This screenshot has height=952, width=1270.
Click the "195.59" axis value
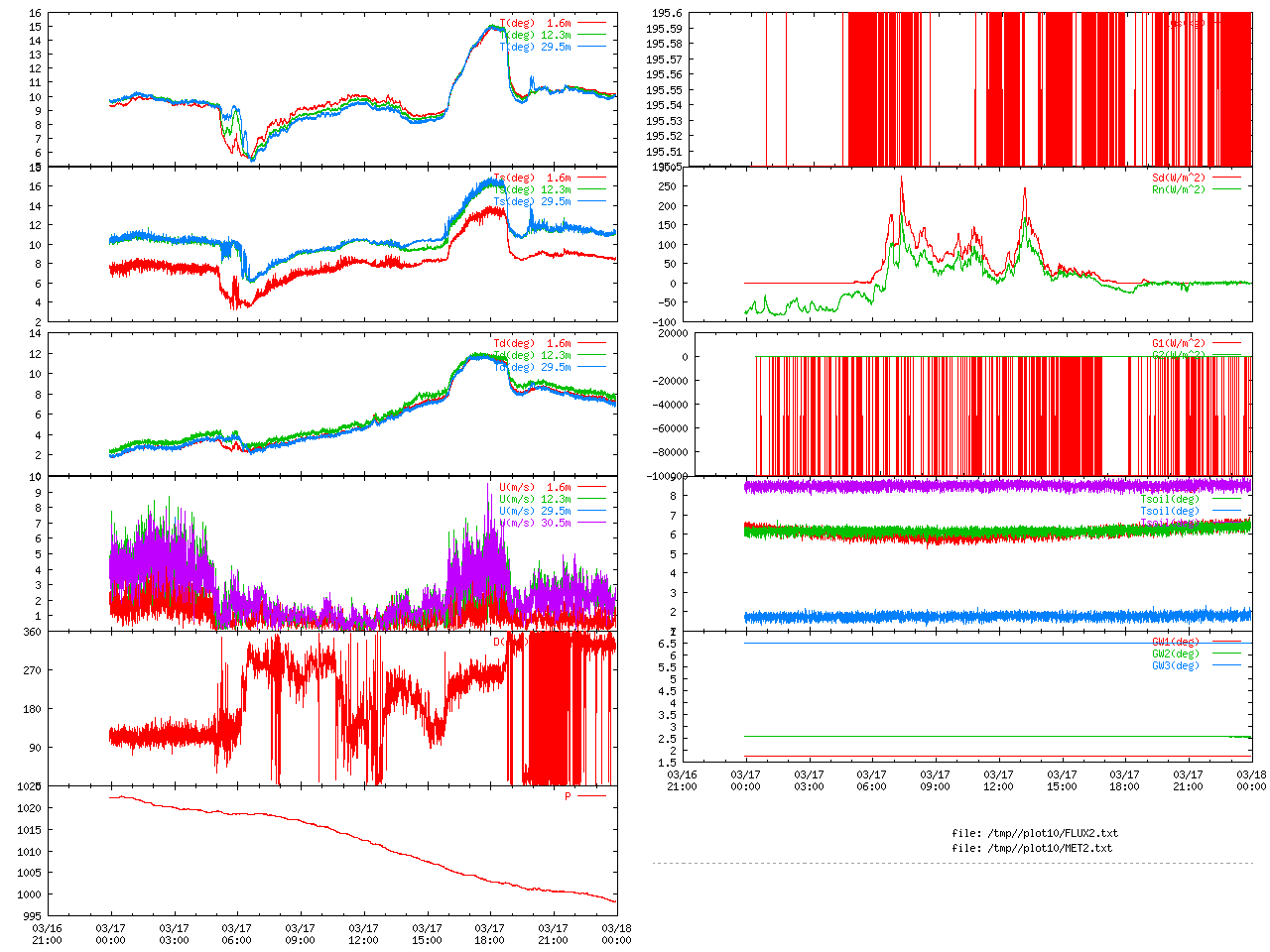[x=664, y=29]
